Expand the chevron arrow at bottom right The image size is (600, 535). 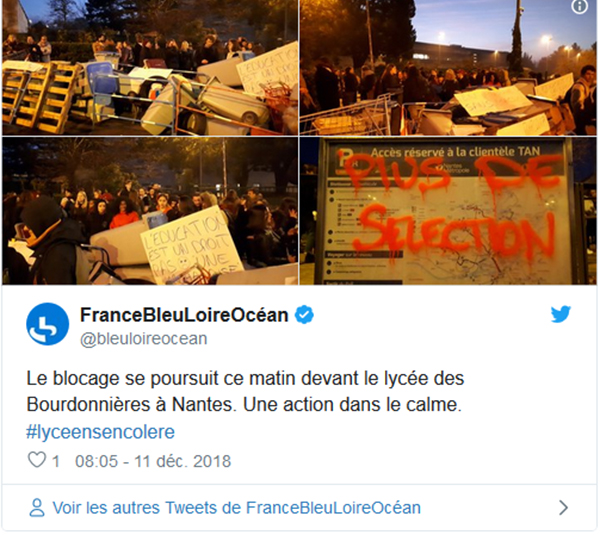coord(563,508)
